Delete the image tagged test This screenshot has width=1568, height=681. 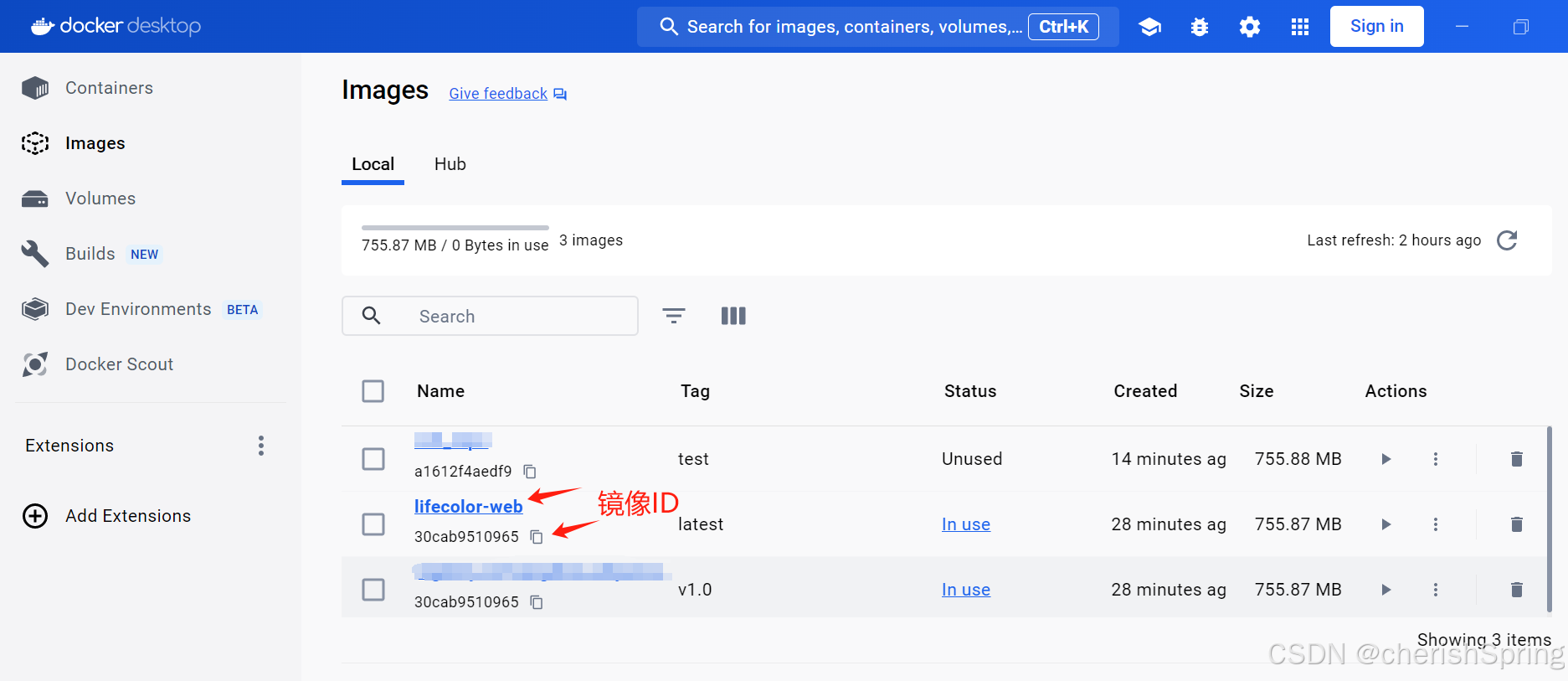click(1516, 459)
